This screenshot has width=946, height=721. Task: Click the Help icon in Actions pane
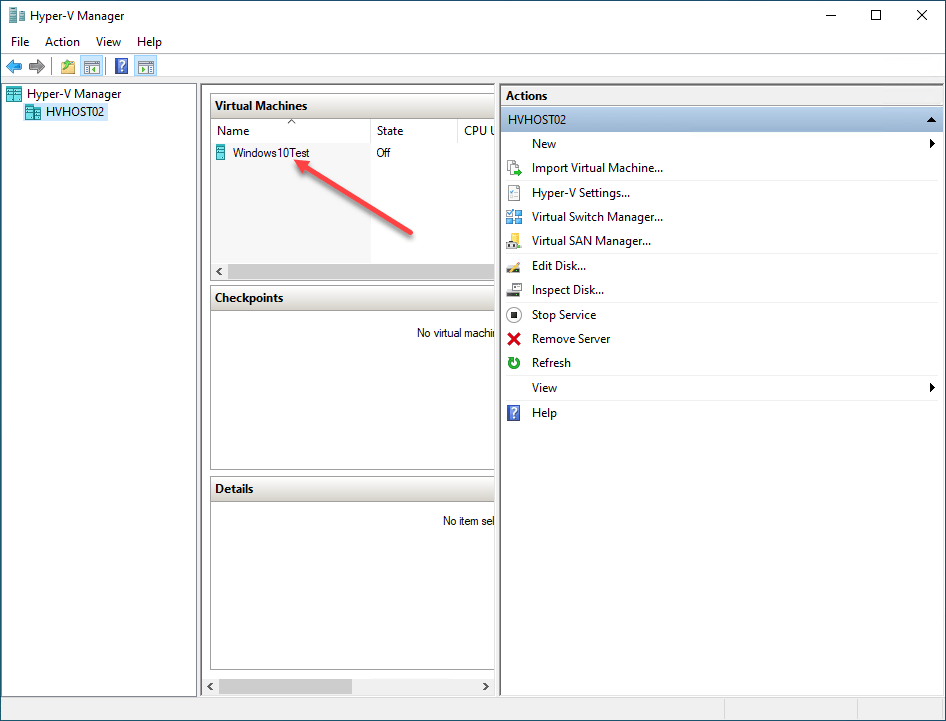click(x=514, y=413)
